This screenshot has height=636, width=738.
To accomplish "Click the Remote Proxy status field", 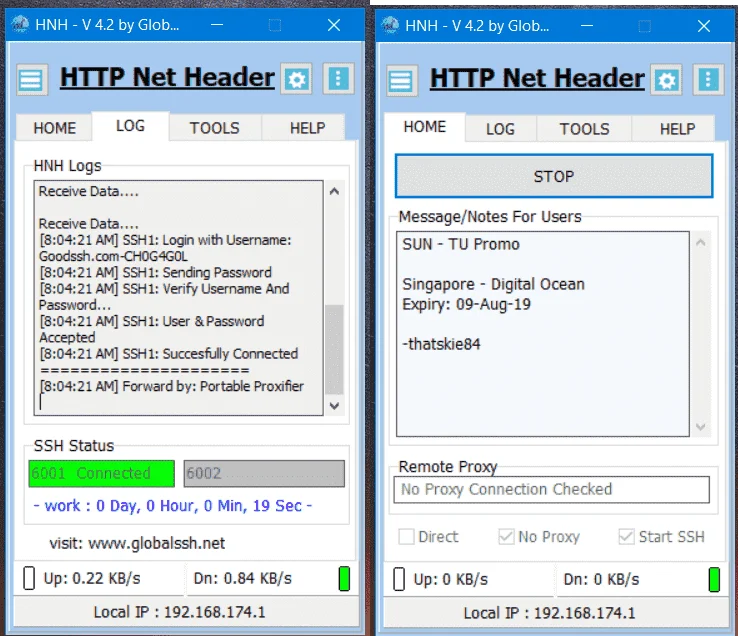I will coord(552,490).
